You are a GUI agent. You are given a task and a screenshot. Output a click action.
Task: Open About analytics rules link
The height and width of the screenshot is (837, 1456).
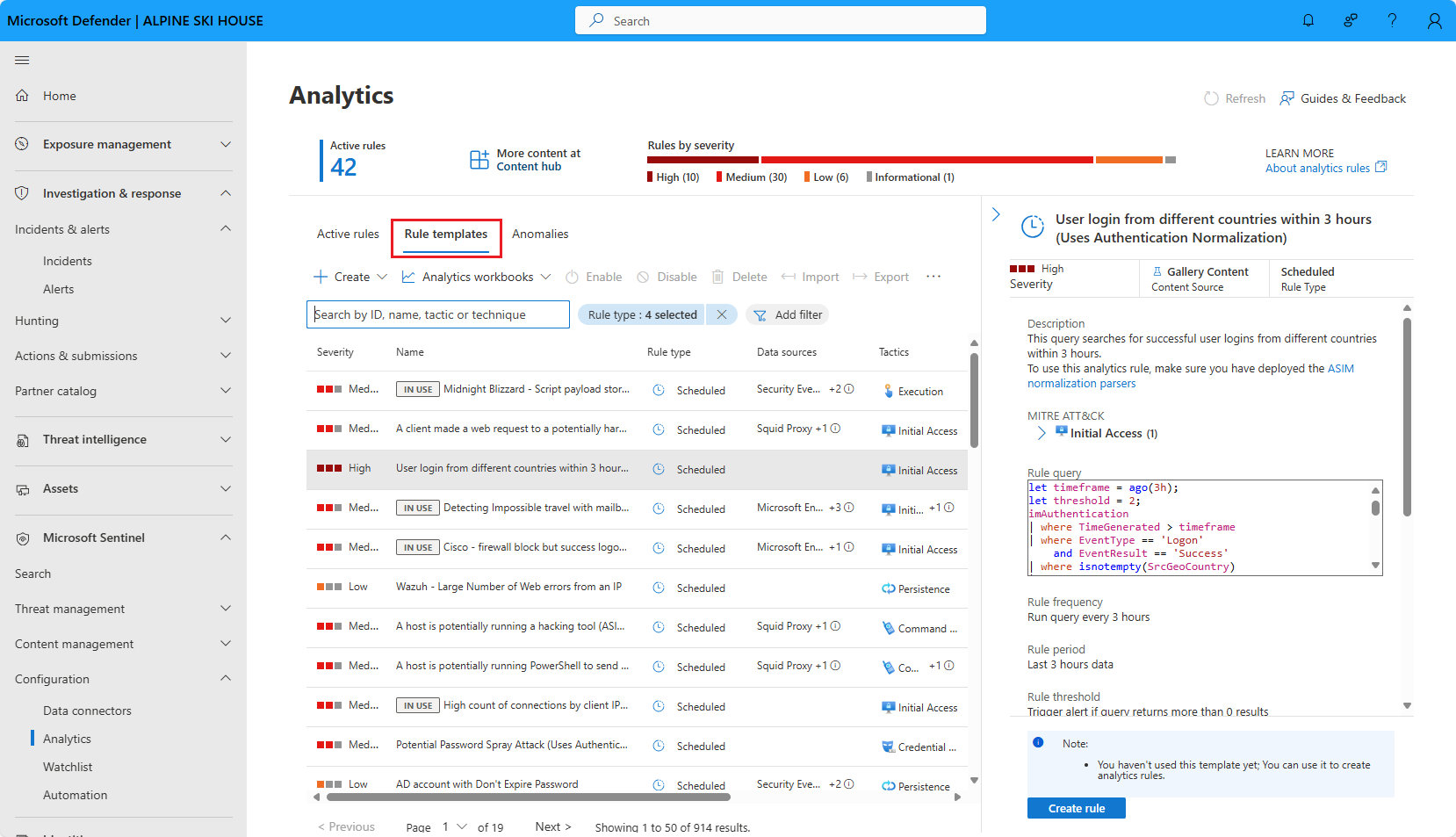pyautogui.click(x=1326, y=168)
